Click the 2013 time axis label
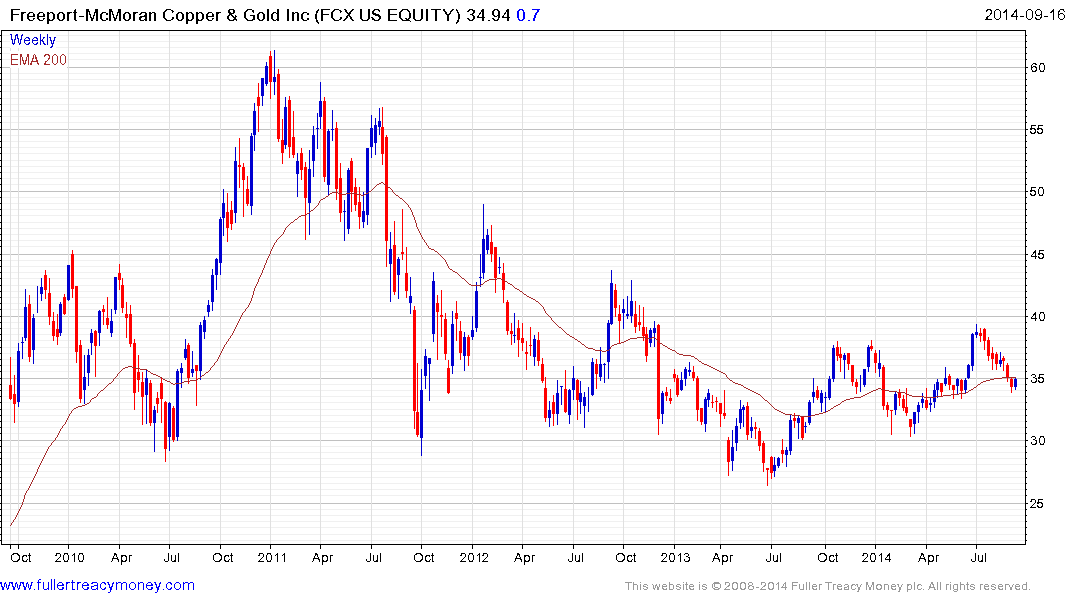 pyautogui.click(x=675, y=557)
